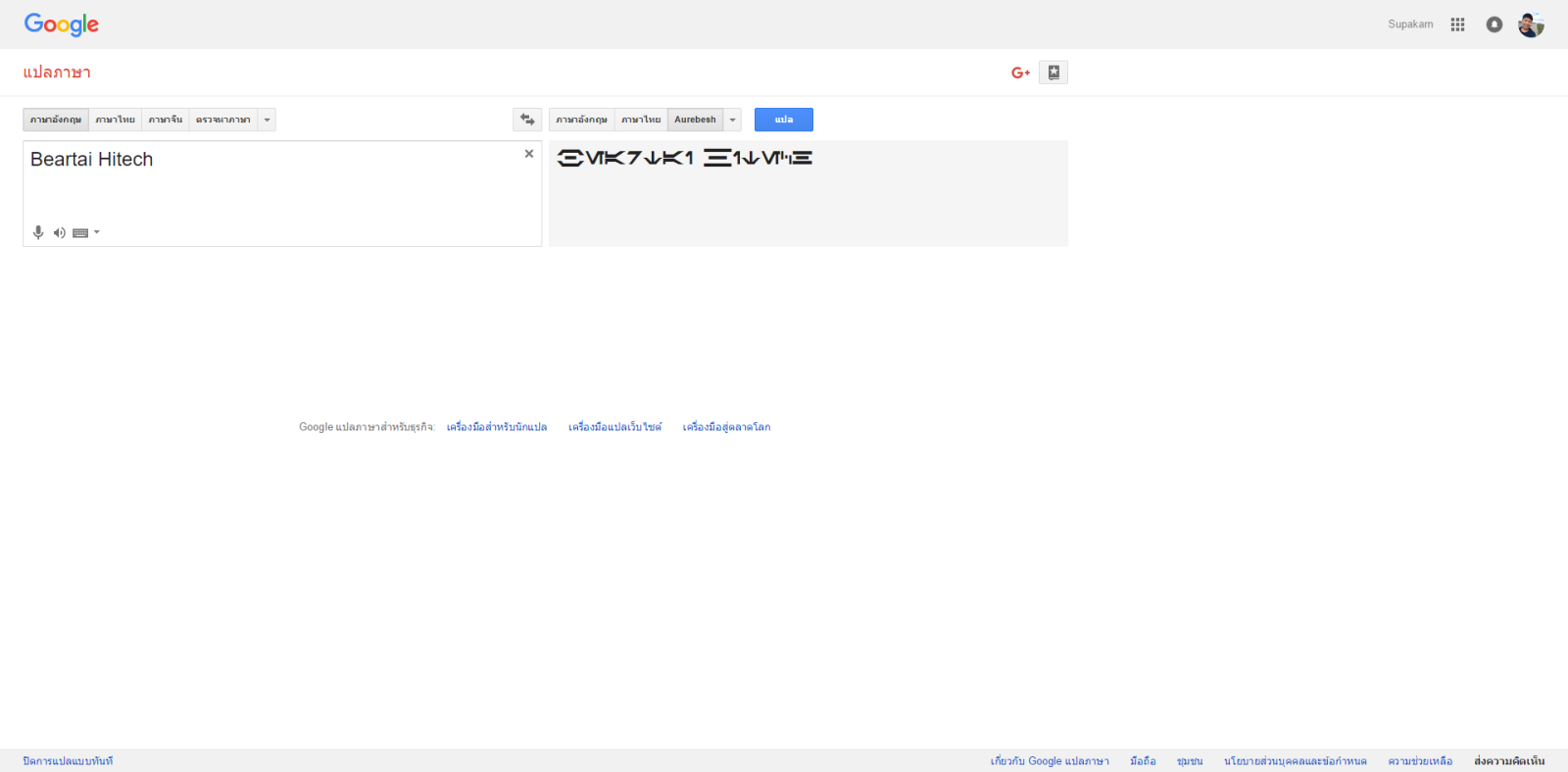Click the microphone voice input icon
Viewport: 1568px width, 772px height.
pyautogui.click(x=38, y=232)
